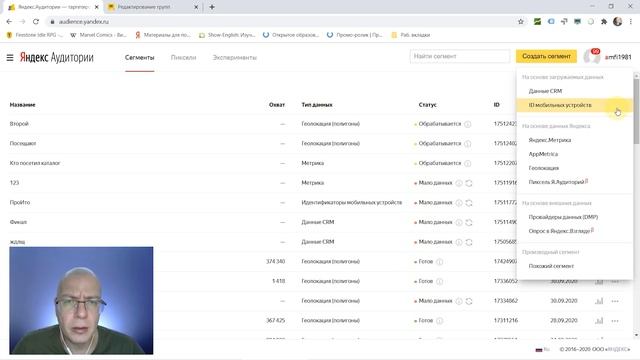Open the Chrome profile avatar

618,22
